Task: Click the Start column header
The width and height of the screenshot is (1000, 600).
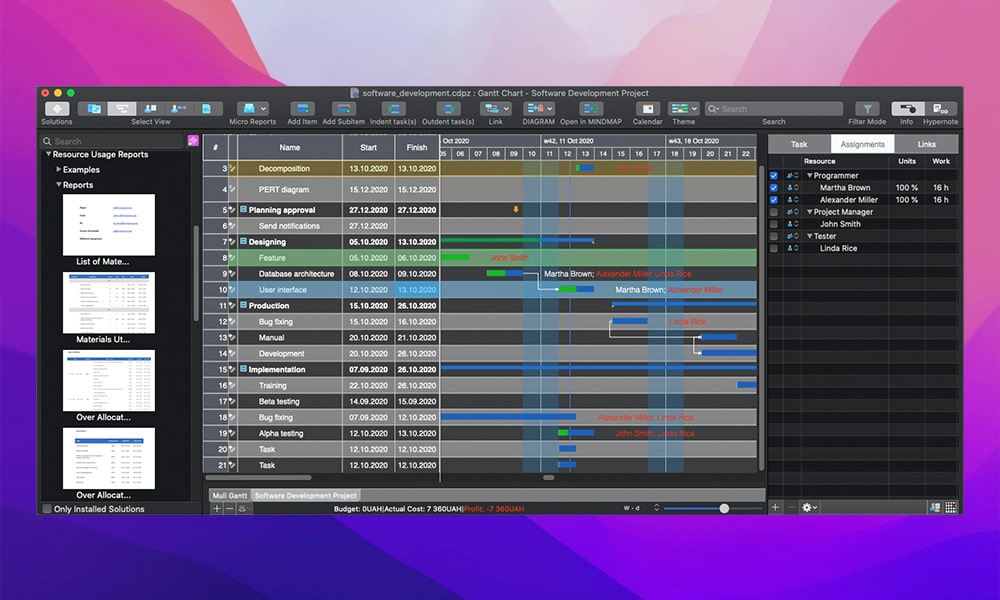Action: pos(367,148)
